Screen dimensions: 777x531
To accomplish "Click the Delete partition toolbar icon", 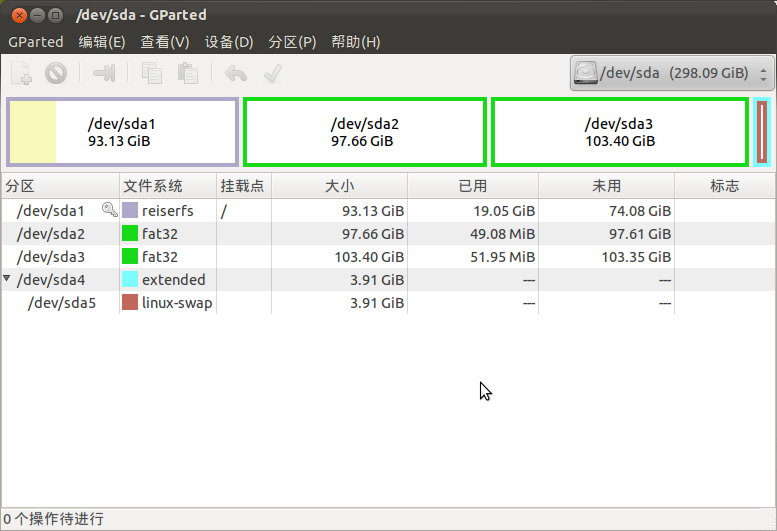I will click(x=56, y=73).
